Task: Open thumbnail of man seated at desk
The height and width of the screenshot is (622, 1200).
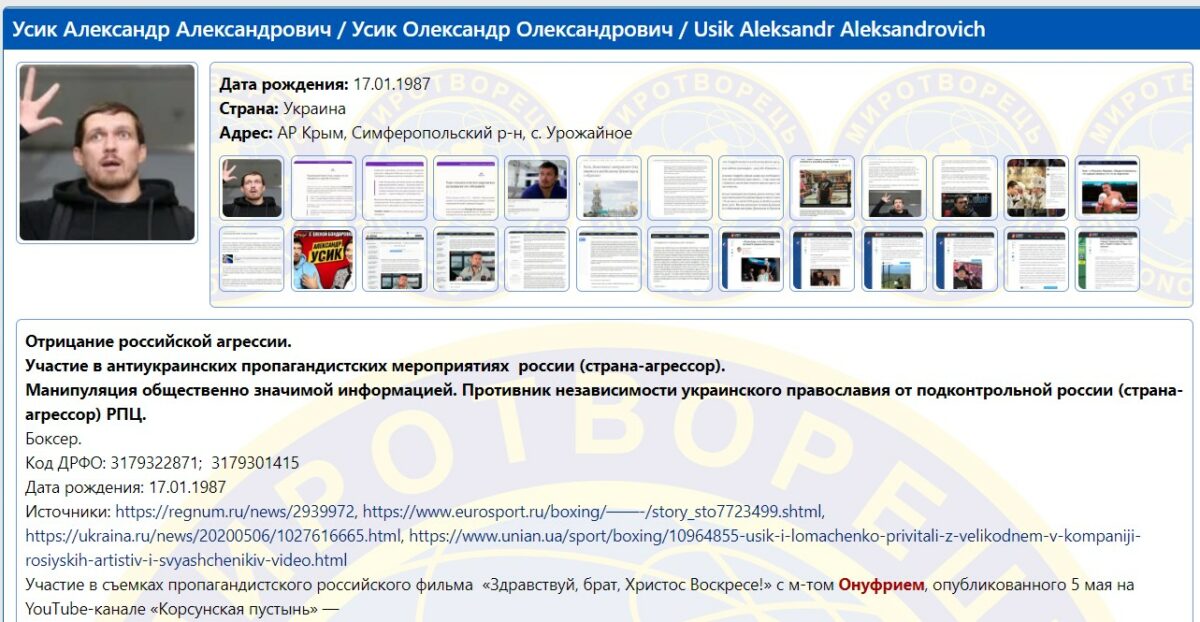Action: (465, 259)
